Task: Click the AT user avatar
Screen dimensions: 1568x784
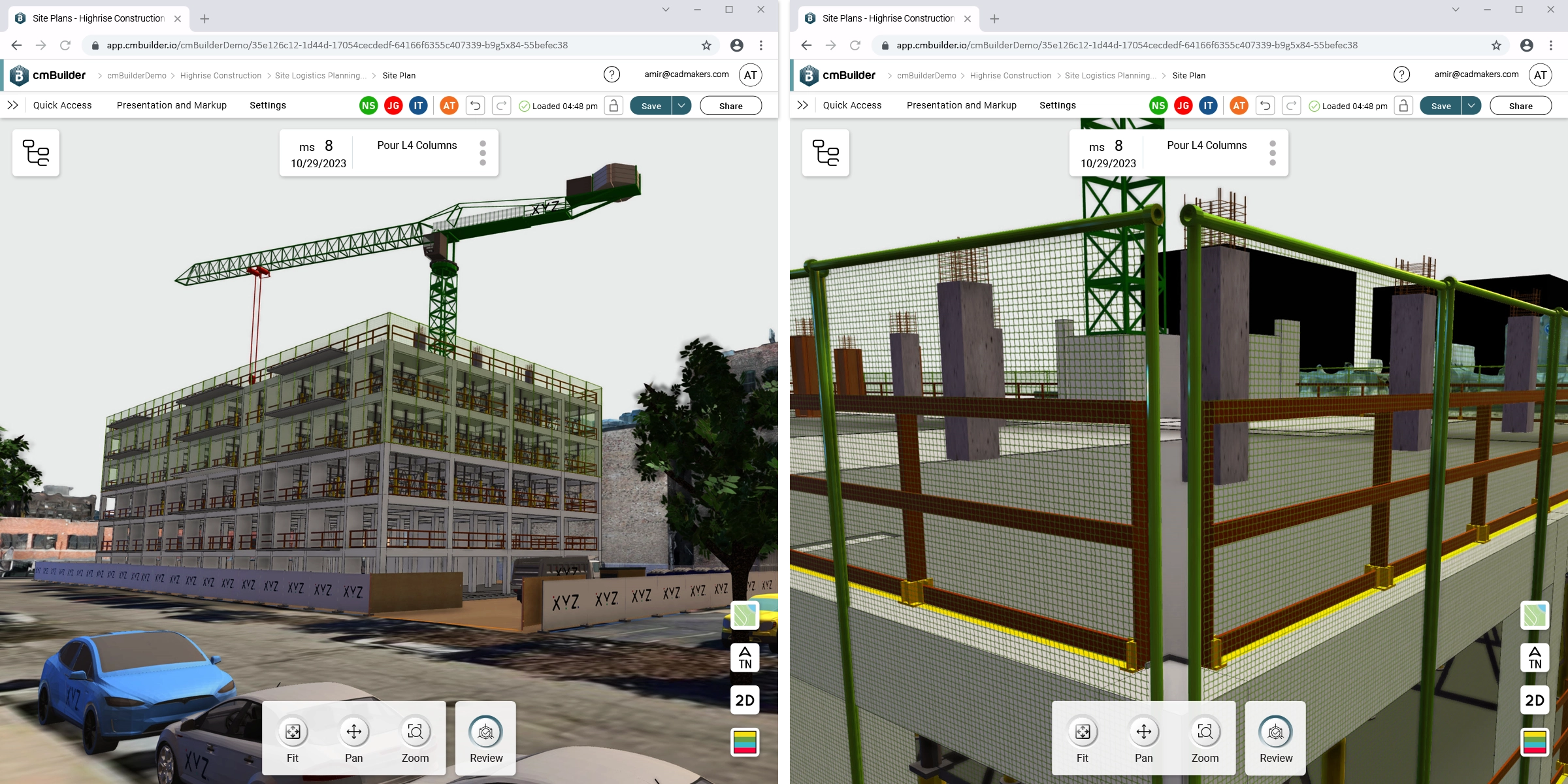Action: [x=750, y=74]
